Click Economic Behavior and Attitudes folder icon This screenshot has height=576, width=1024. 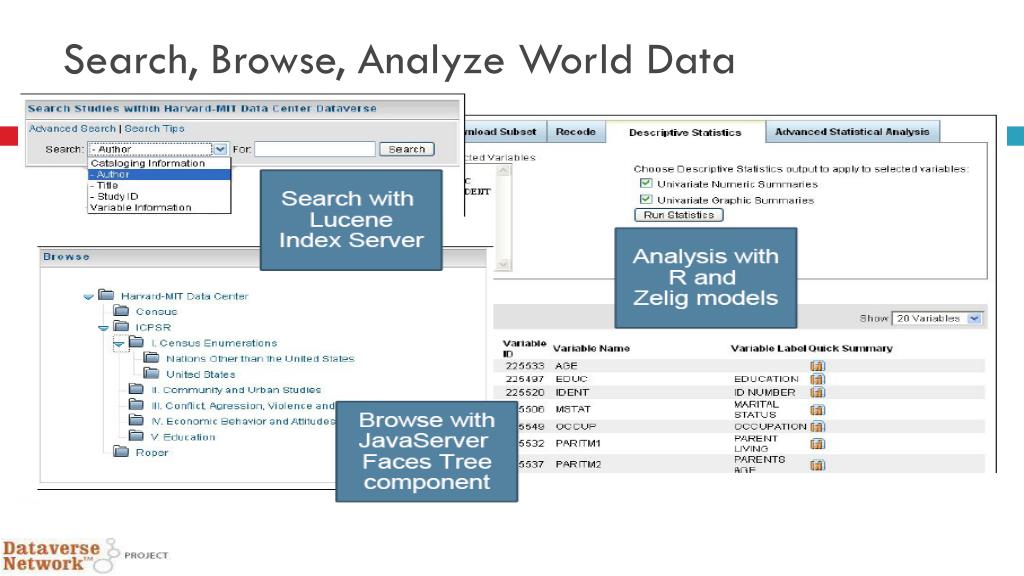(x=136, y=421)
